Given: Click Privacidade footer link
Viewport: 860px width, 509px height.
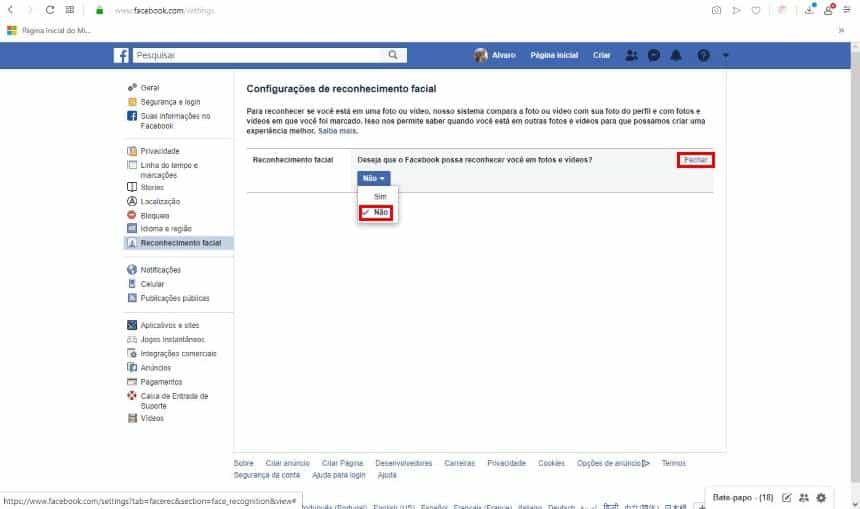Looking at the screenshot, I should click(x=506, y=463).
